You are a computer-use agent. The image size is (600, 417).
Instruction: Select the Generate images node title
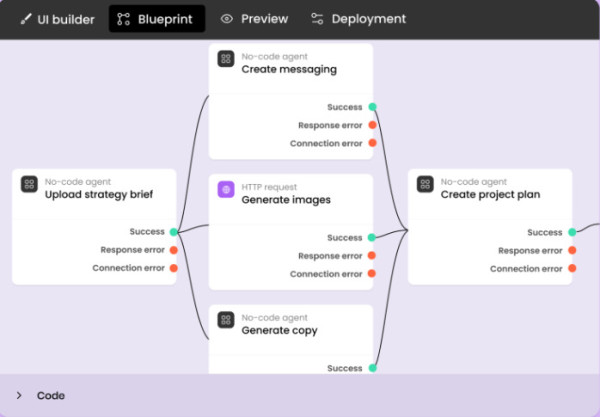pyautogui.click(x=286, y=200)
